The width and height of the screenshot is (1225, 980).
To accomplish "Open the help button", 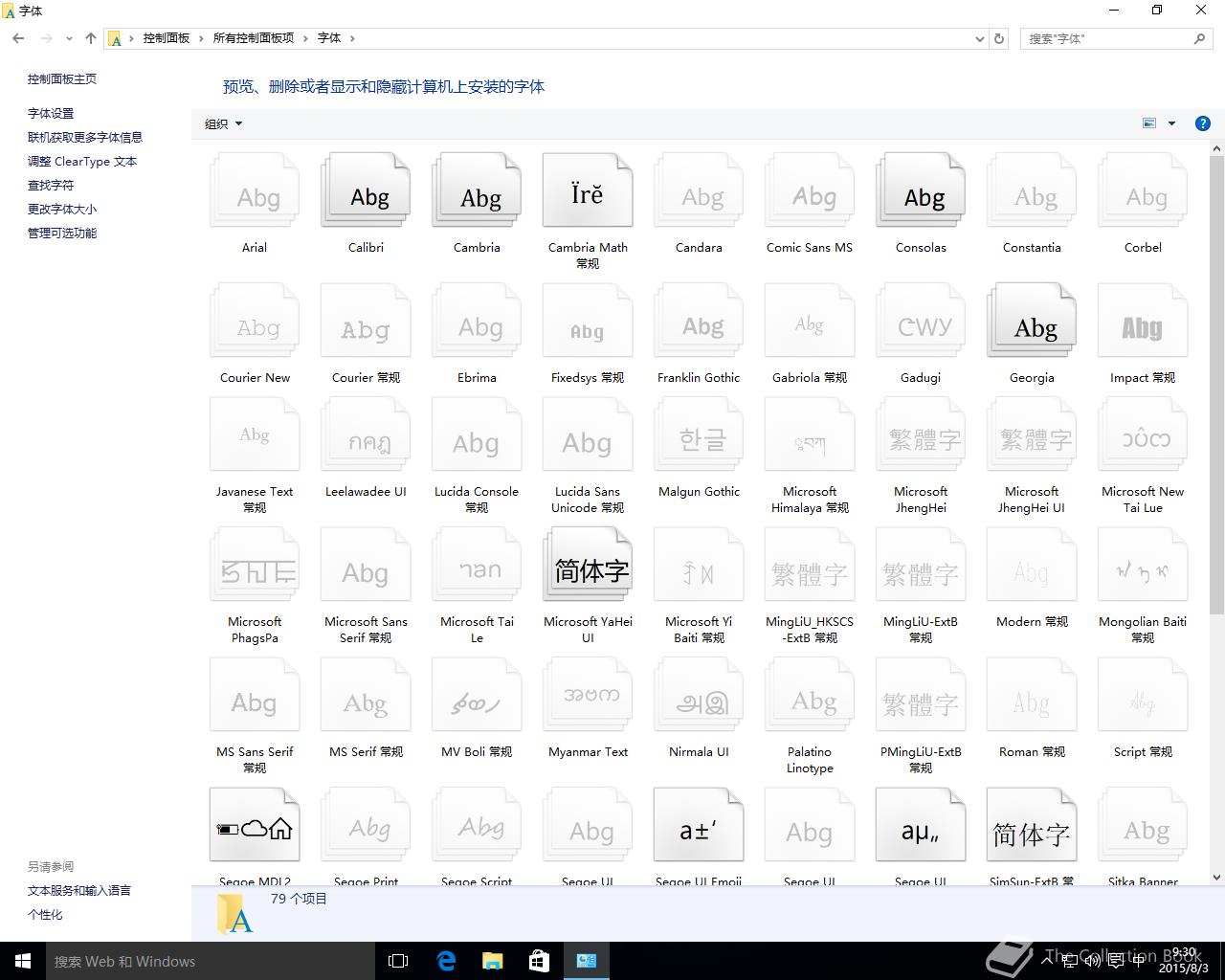I will [1203, 123].
